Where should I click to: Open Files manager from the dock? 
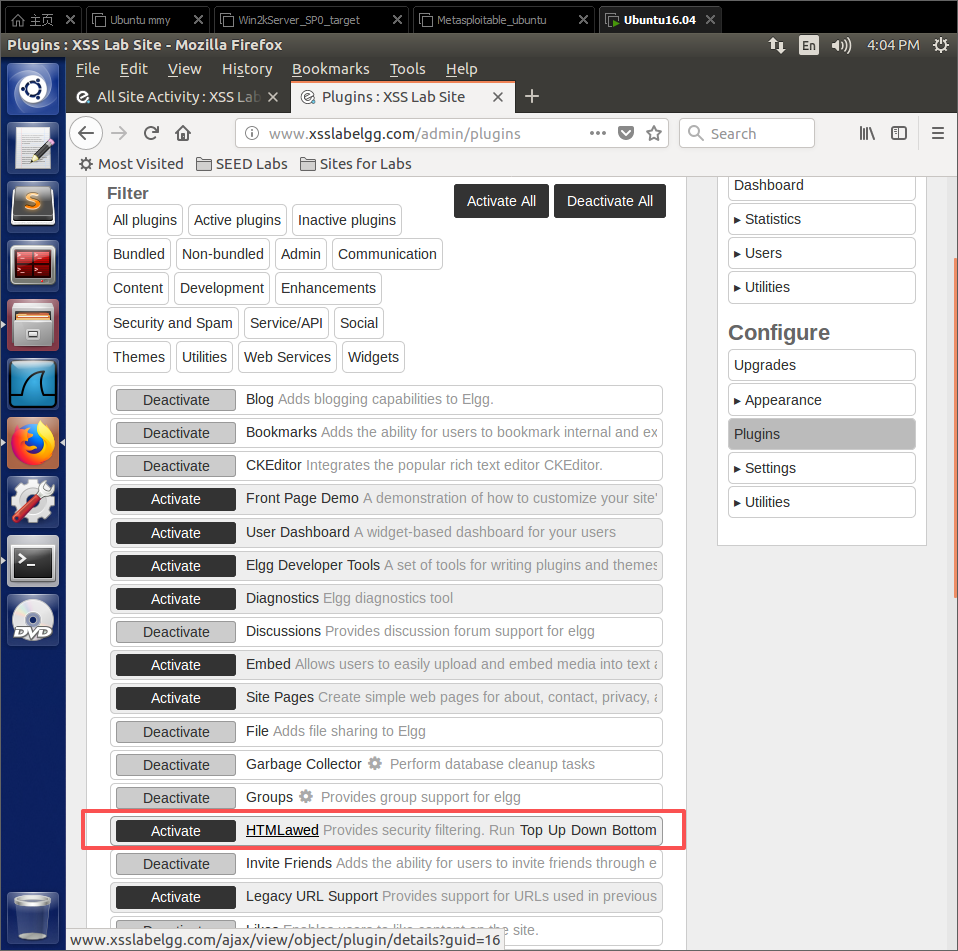coord(33,324)
